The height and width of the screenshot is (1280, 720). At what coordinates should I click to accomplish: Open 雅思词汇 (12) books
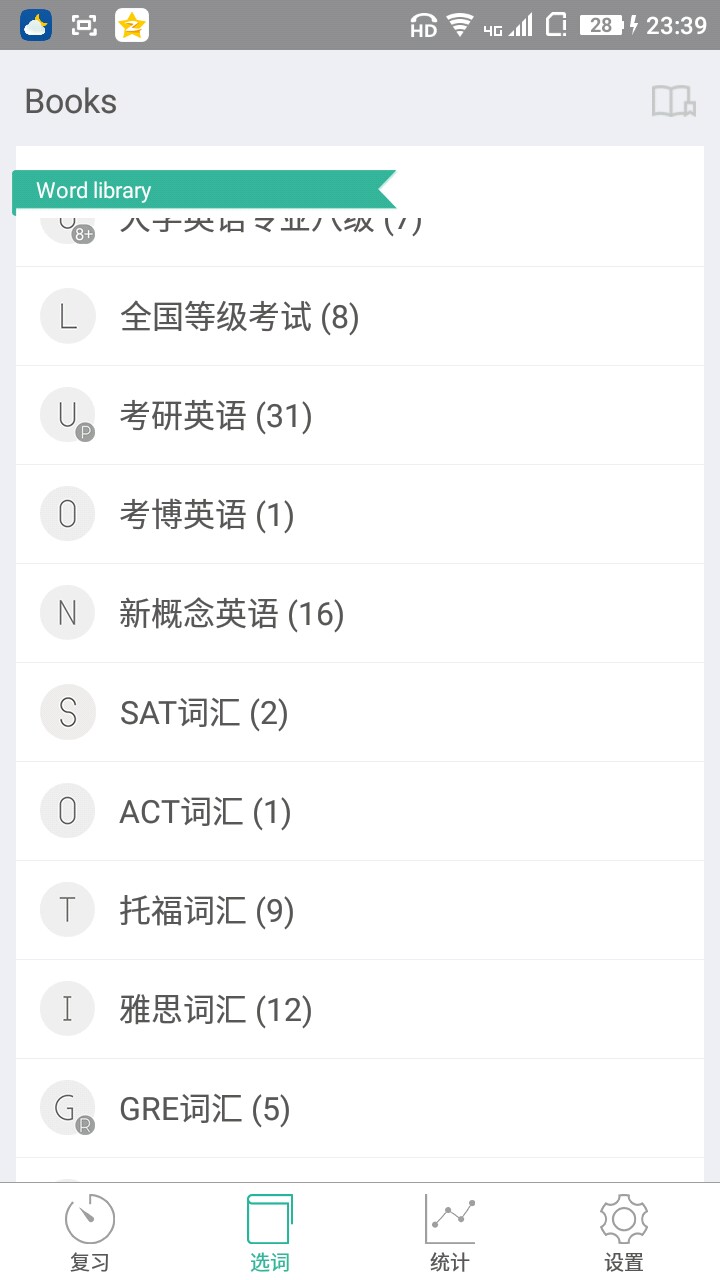coord(216,1010)
